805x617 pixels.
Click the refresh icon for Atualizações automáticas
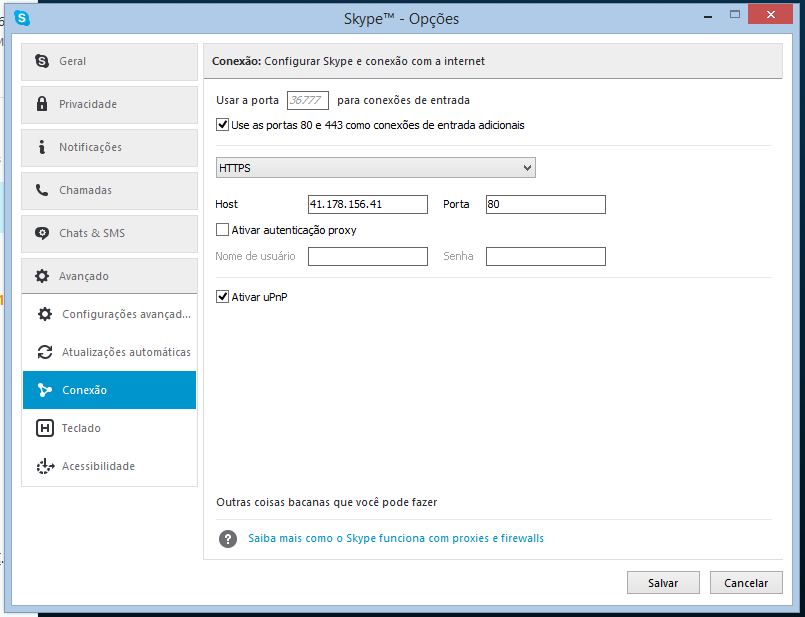pyautogui.click(x=45, y=352)
